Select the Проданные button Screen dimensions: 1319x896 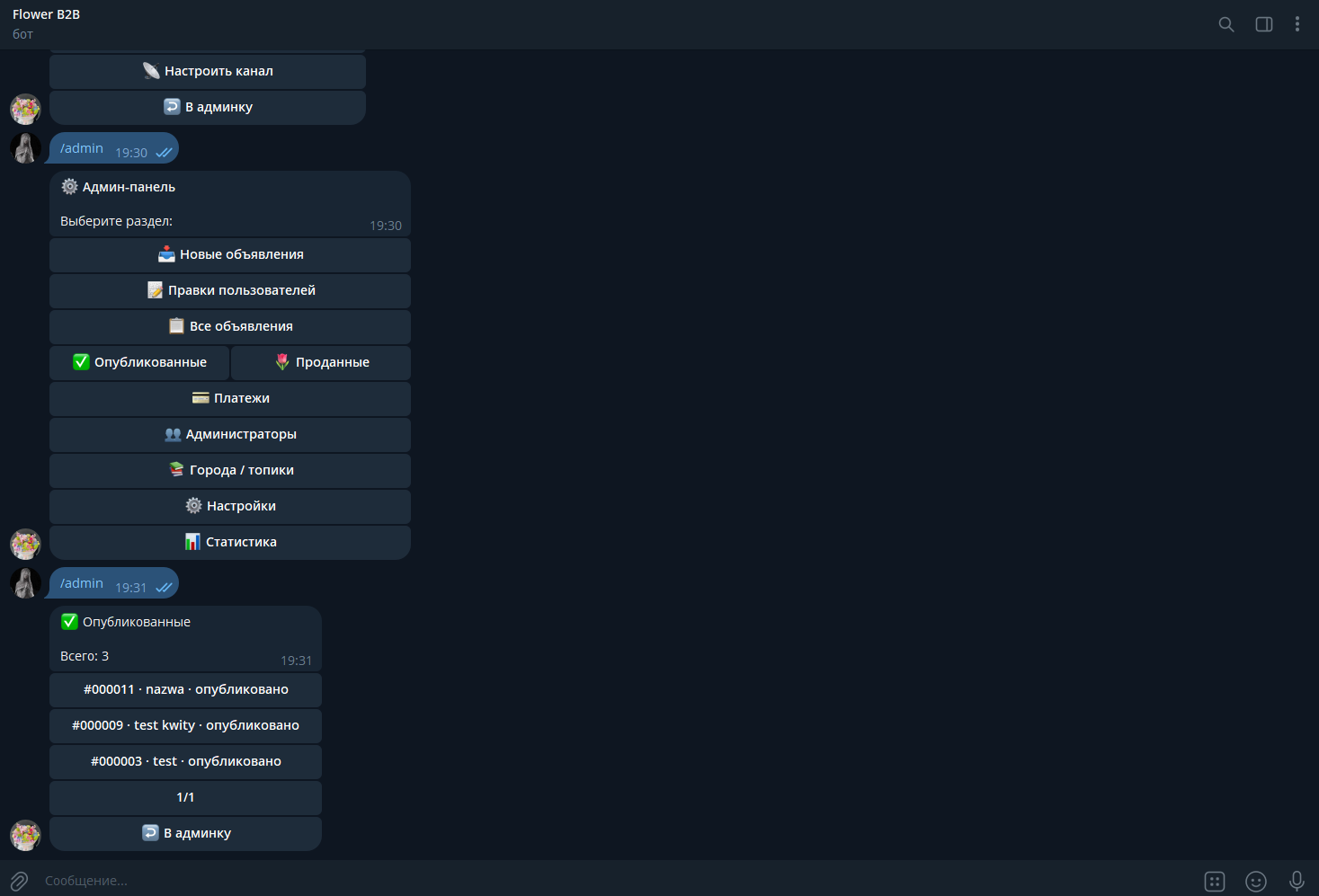[321, 362]
